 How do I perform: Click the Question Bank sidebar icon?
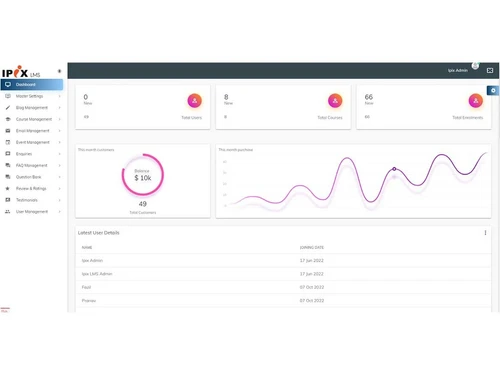(8, 177)
